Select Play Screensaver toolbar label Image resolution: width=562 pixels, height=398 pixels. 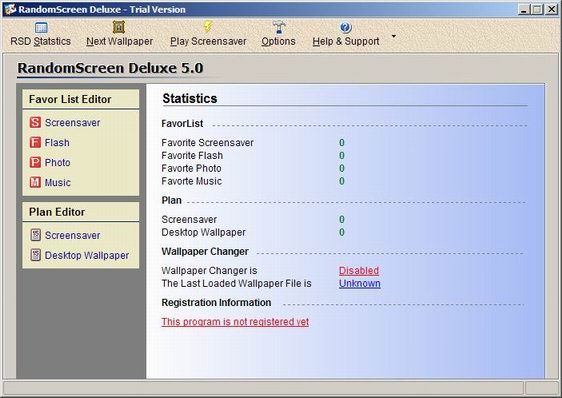pos(208,41)
